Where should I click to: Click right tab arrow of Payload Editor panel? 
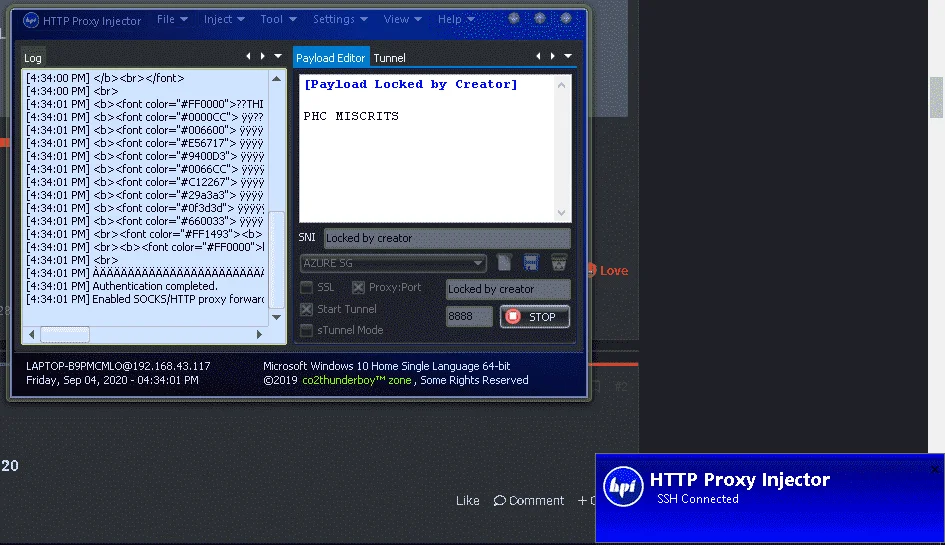coord(553,56)
